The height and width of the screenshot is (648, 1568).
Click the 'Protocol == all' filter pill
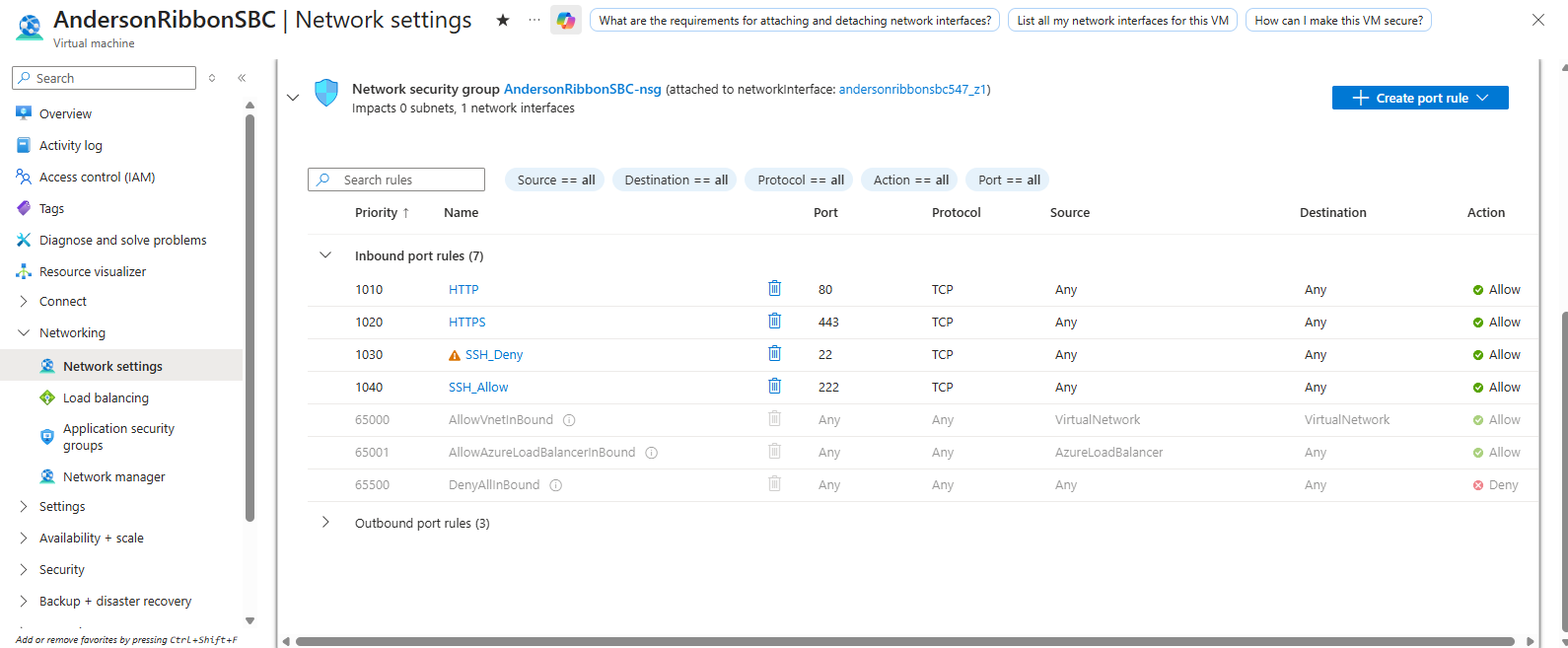point(801,180)
